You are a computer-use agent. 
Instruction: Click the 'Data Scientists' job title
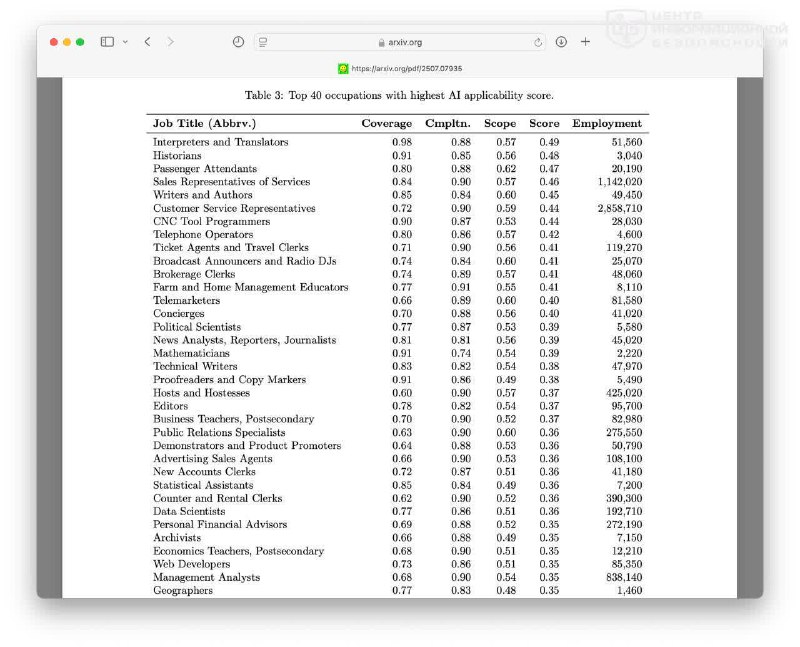point(189,511)
